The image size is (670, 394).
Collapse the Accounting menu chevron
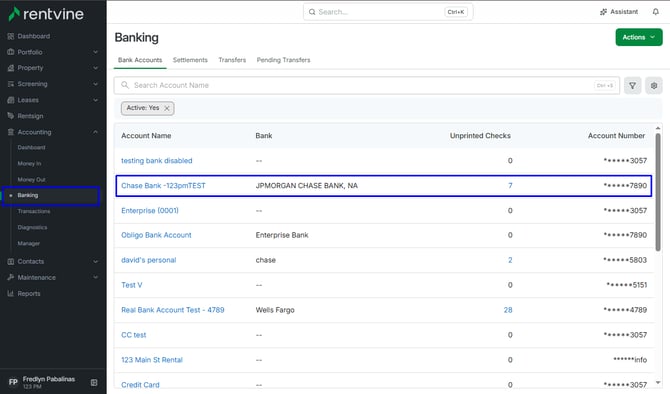point(95,132)
